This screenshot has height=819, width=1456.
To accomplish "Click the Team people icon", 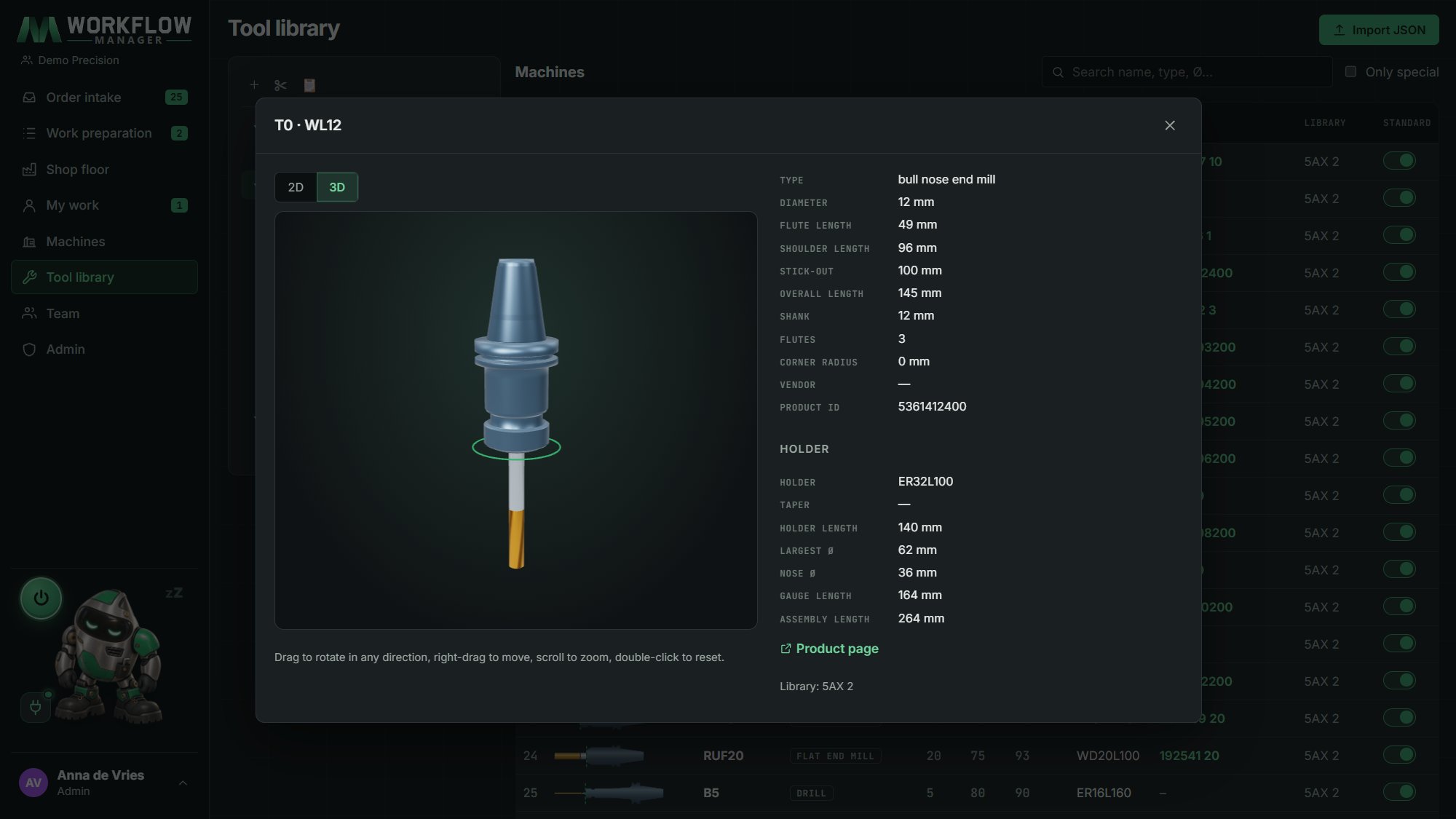I will click(x=29, y=314).
